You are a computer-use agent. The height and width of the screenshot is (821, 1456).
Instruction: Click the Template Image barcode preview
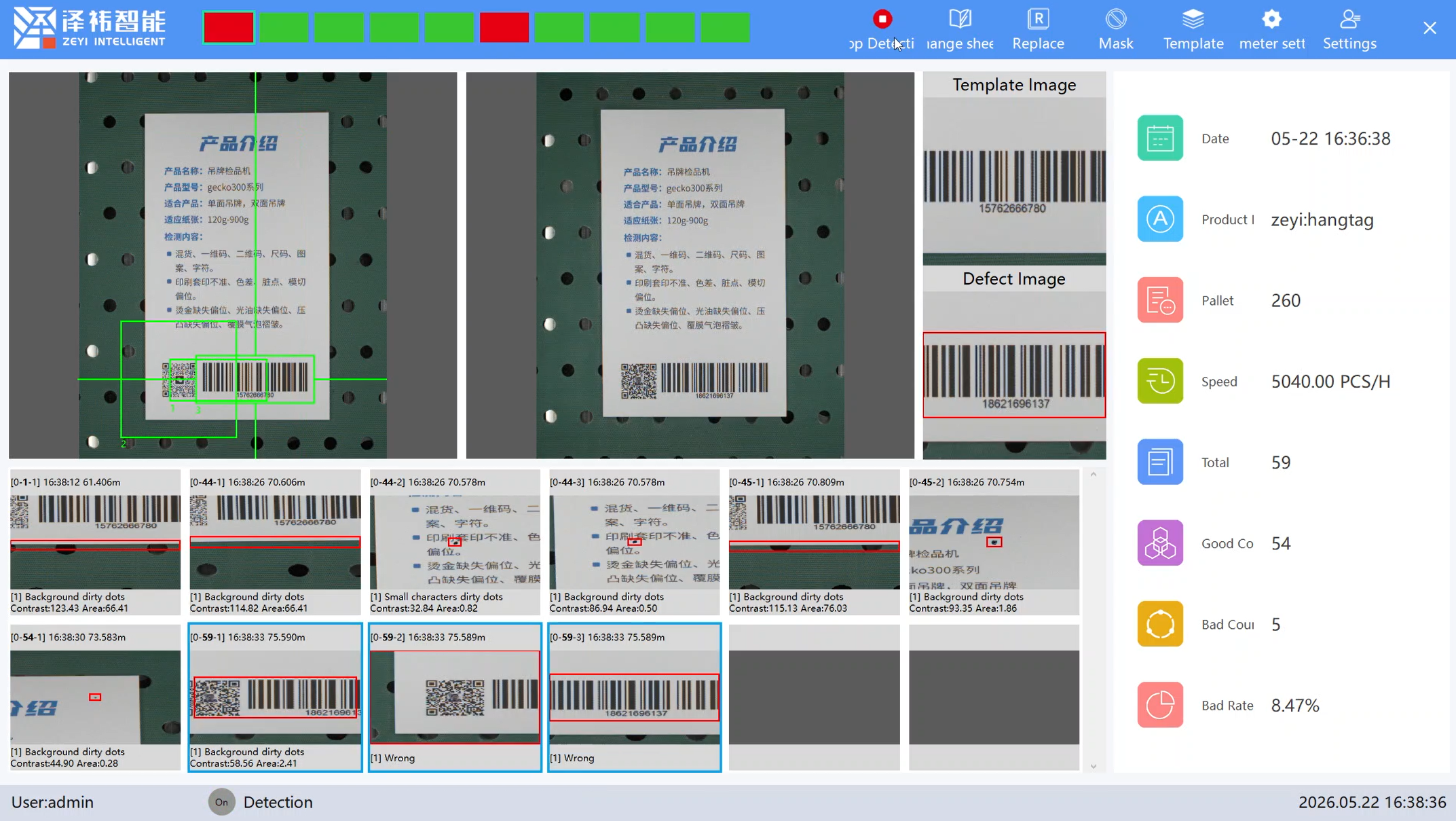pyautogui.click(x=1014, y=181)
